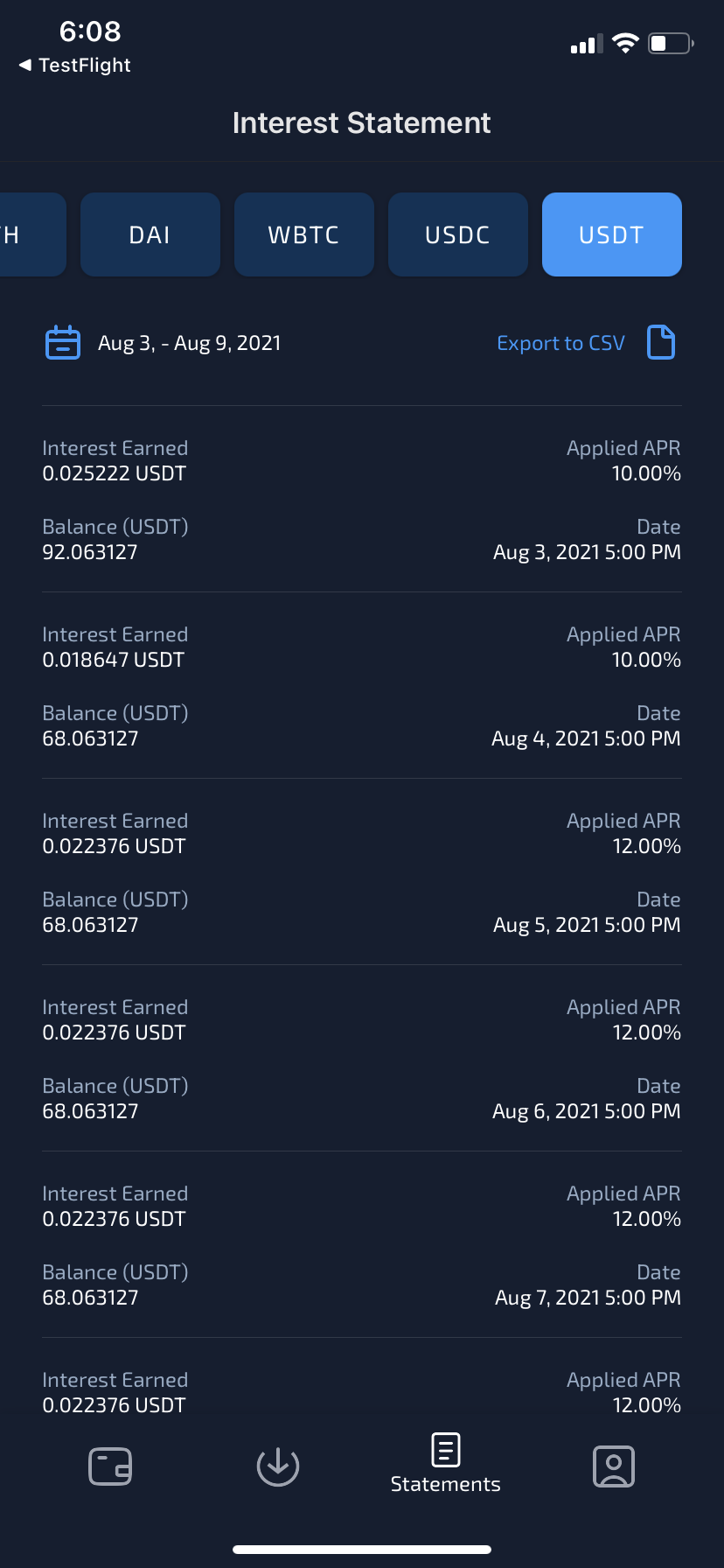Select the WBTC currency tab
Screen dimensions: 724x1568
(303, 234)
